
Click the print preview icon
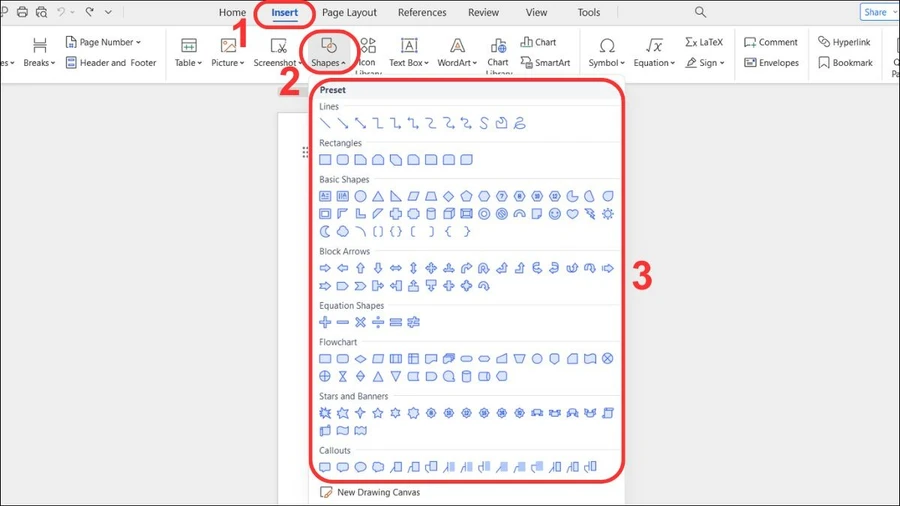click(x=41, y=12)
